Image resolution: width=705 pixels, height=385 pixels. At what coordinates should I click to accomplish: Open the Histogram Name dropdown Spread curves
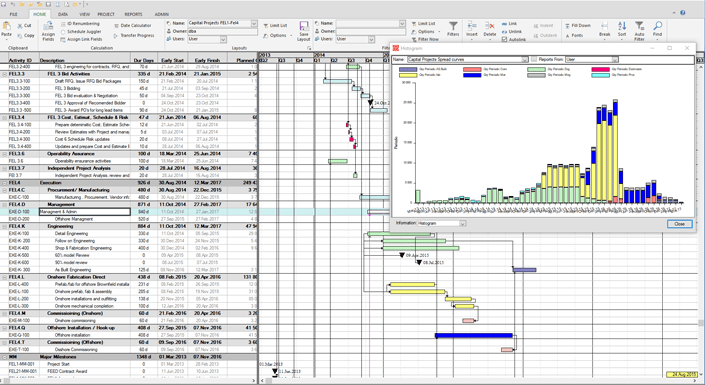(525, 59)
